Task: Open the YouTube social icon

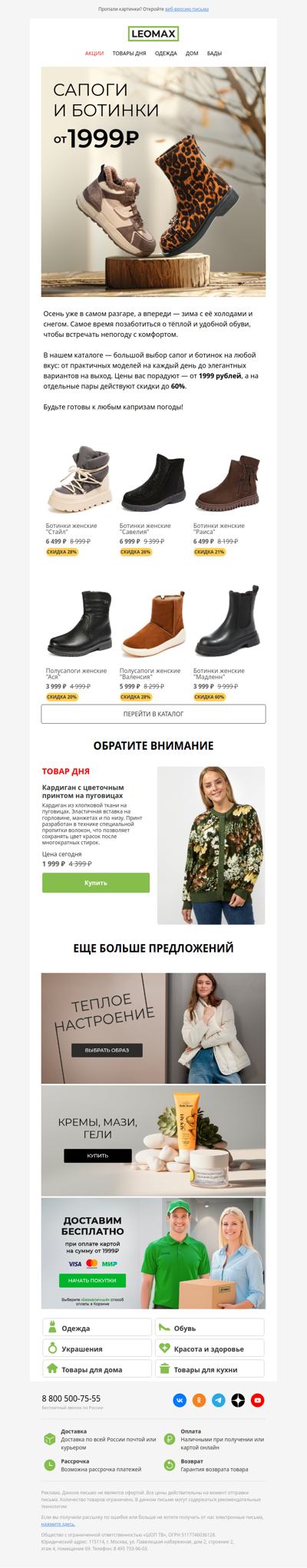Action: click(258, 1400)
